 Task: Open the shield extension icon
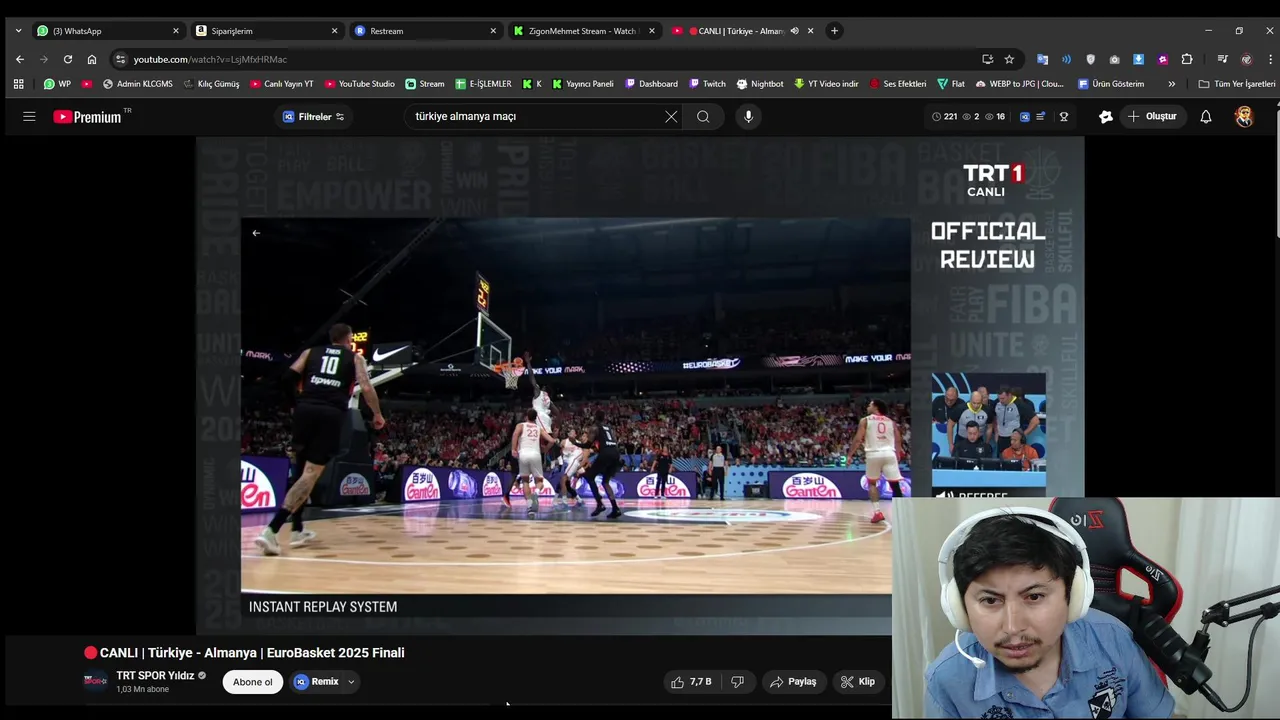1091,59
